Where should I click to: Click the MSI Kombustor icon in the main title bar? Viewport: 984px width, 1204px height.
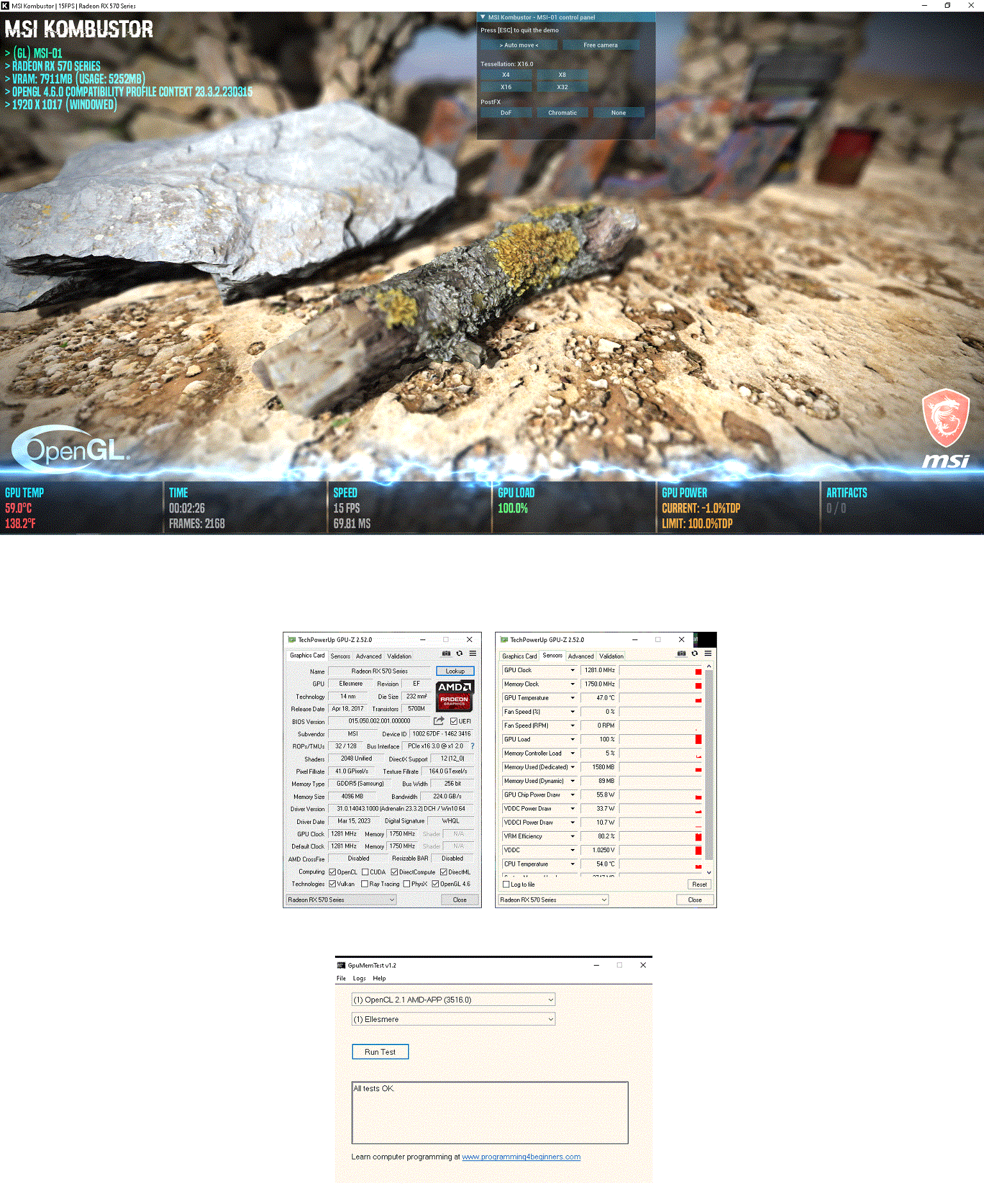(5, 6)
